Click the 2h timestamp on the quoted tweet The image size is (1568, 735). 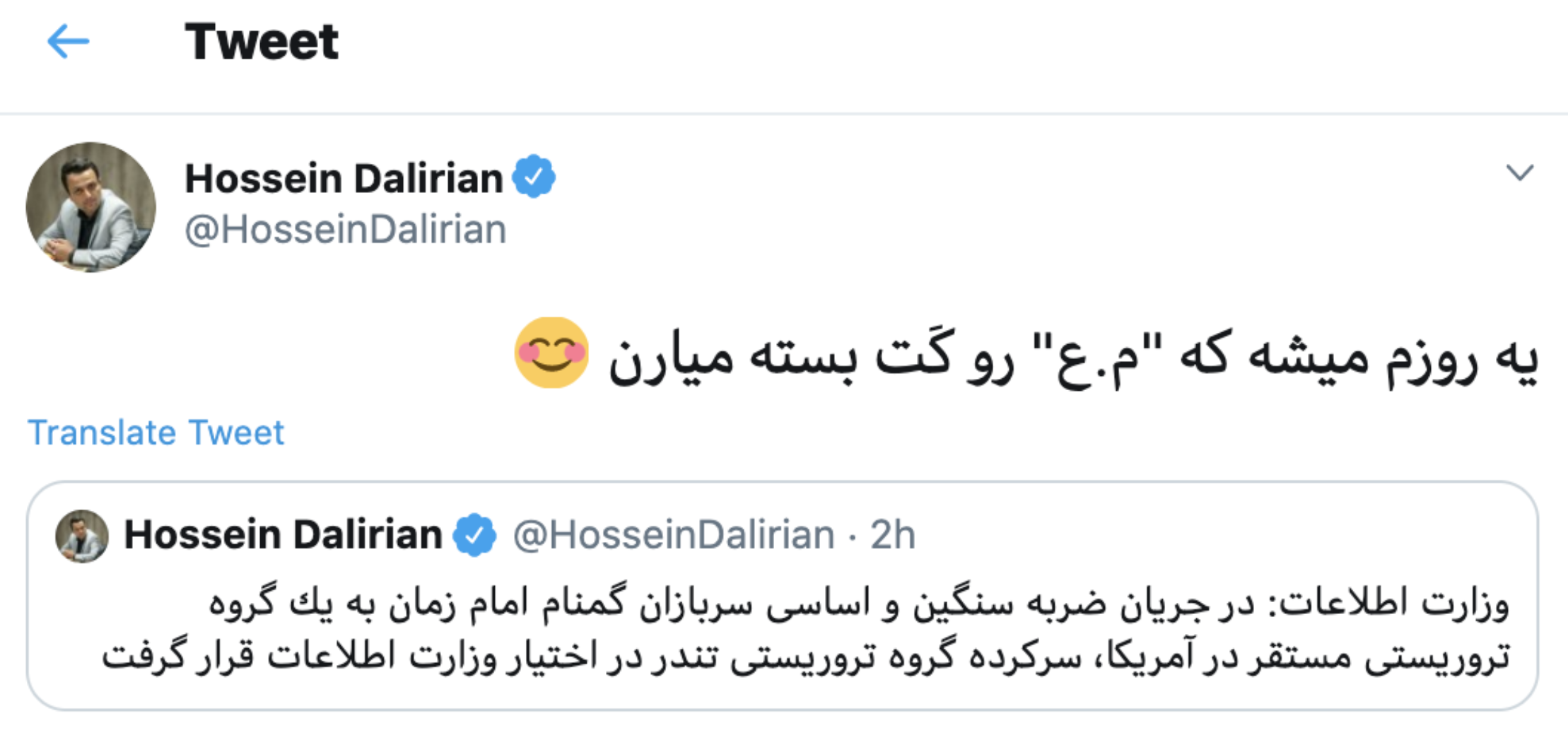pyautogui.click(x=893, y=535)
